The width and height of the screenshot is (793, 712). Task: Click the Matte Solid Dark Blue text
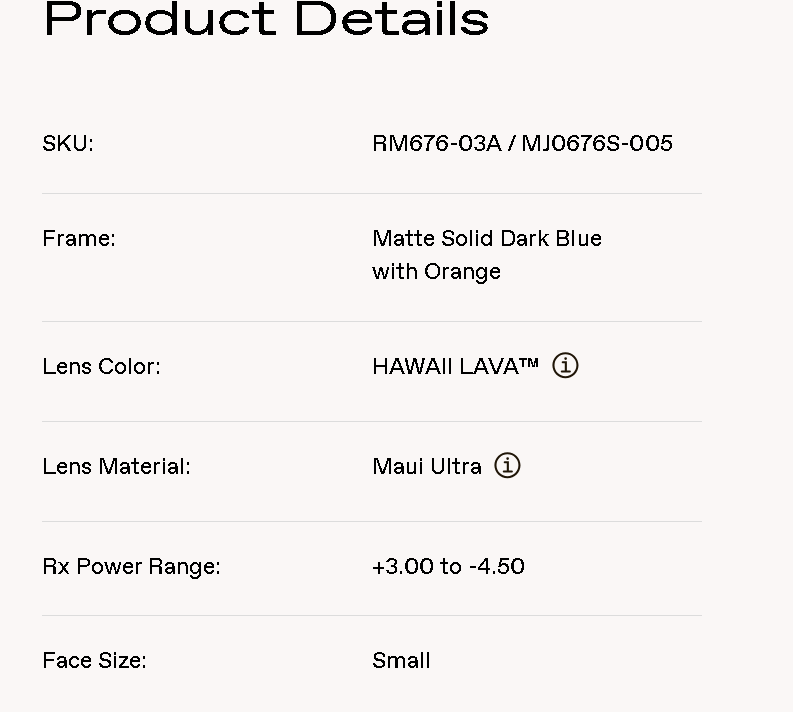tap(487, 238)
